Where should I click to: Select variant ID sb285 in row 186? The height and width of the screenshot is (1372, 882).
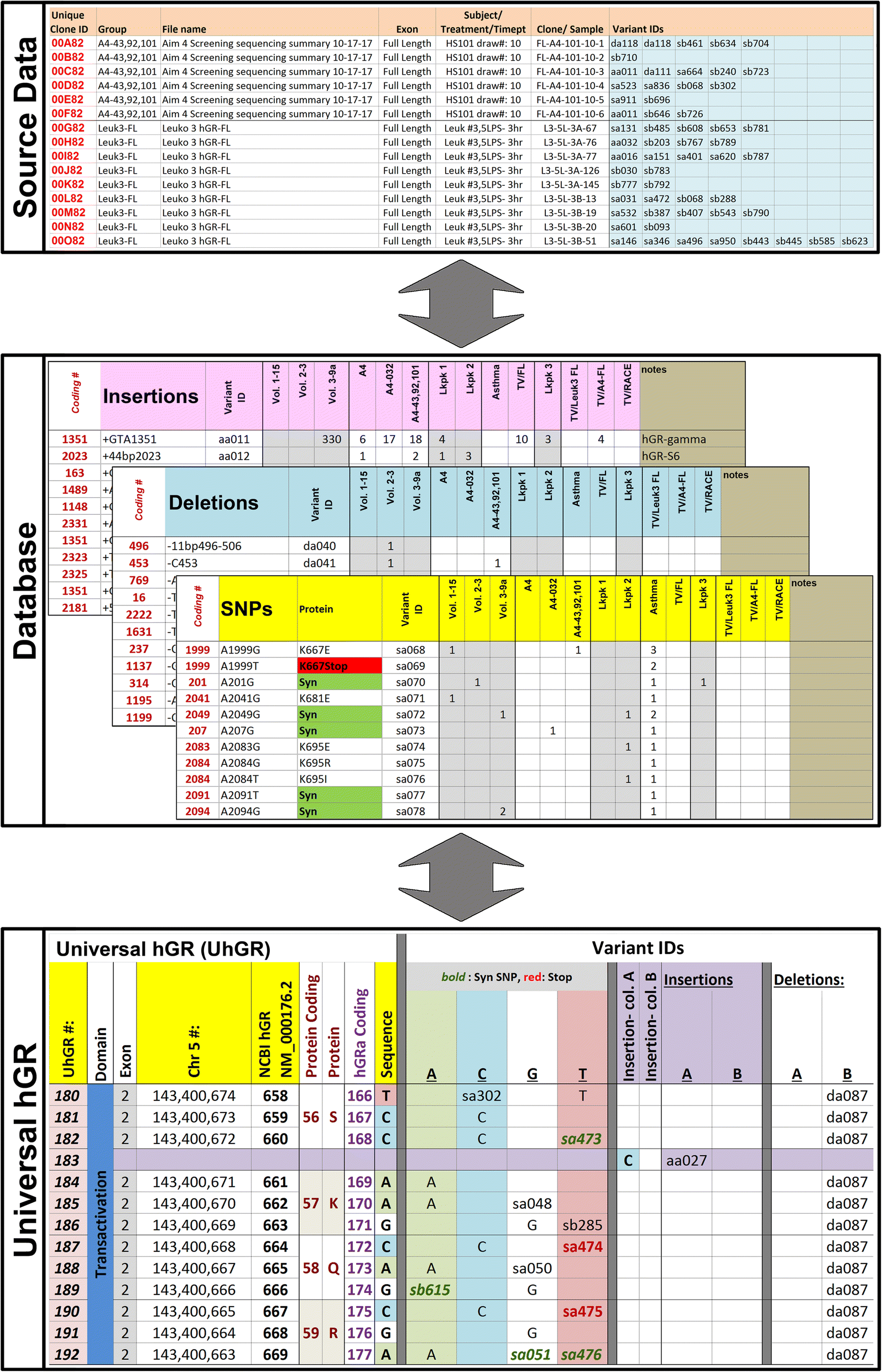pos(582,1225)
